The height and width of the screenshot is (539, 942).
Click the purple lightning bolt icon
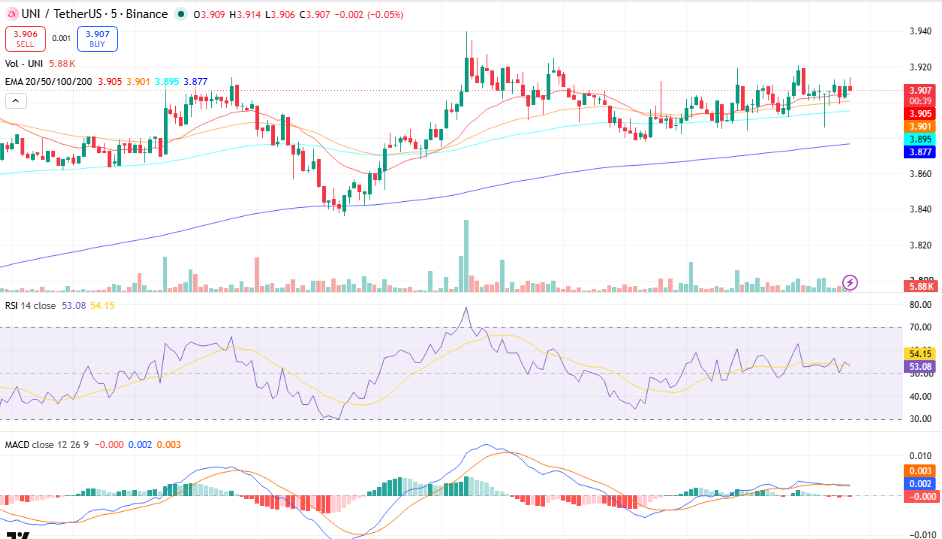[849, 282]
